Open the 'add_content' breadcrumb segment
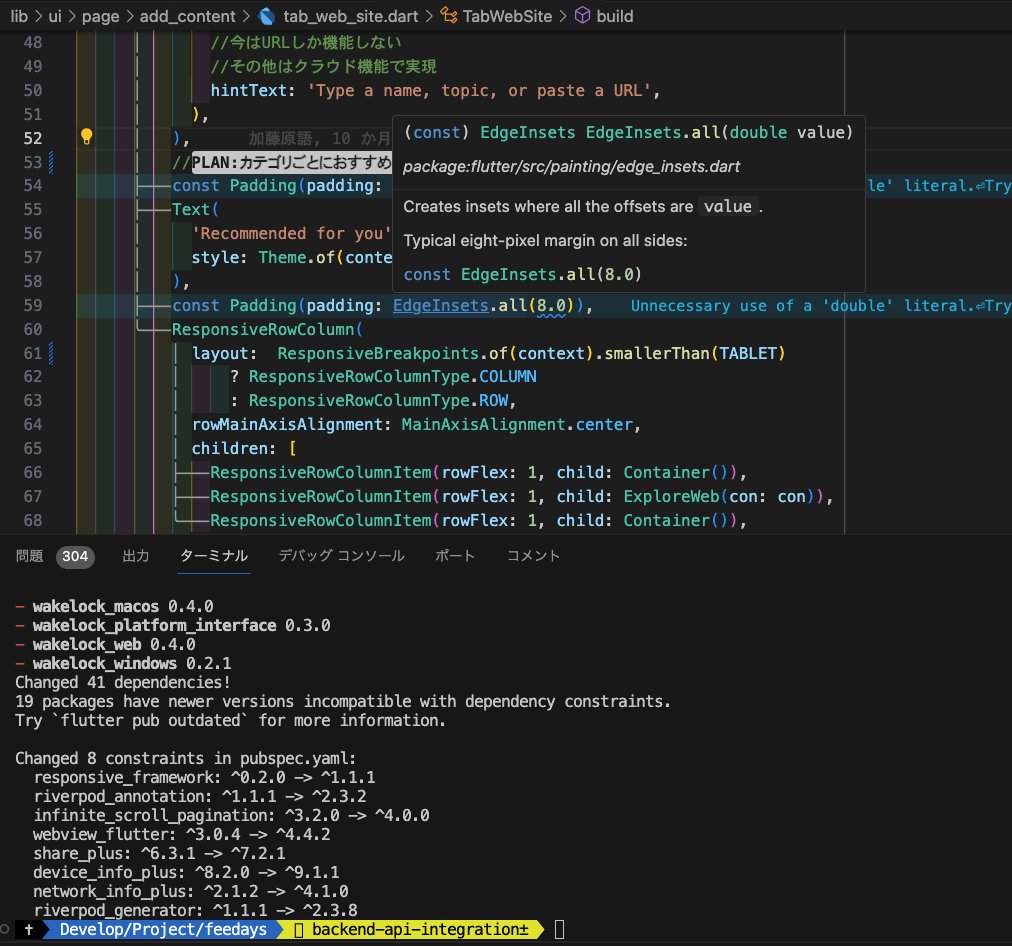 pos(187,16)
